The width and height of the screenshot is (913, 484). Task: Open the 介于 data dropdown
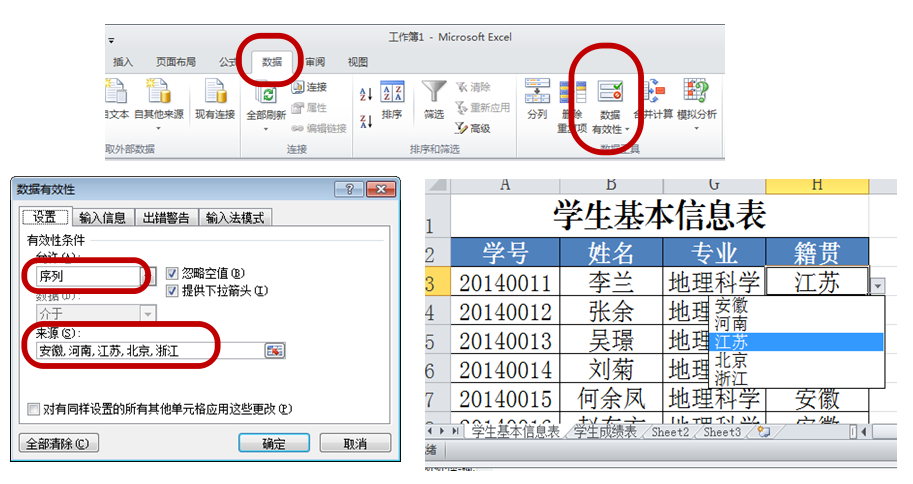[148, 314]
